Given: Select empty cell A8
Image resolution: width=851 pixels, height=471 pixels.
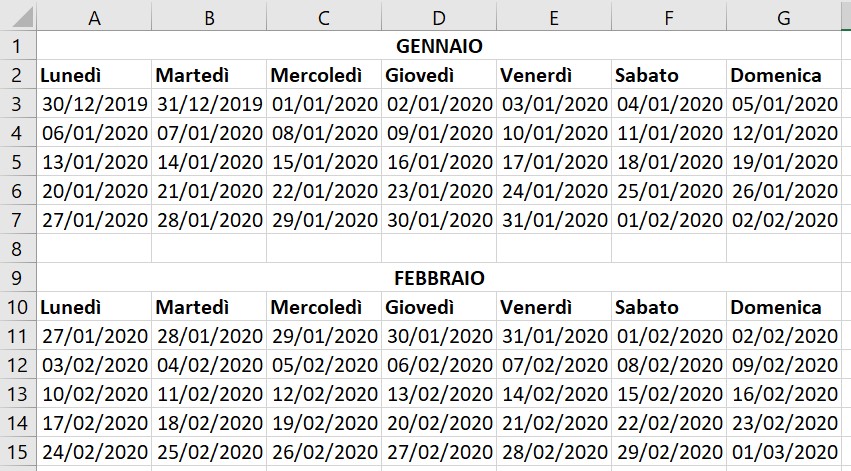Looking at the screenshot, I should point(94,249).
